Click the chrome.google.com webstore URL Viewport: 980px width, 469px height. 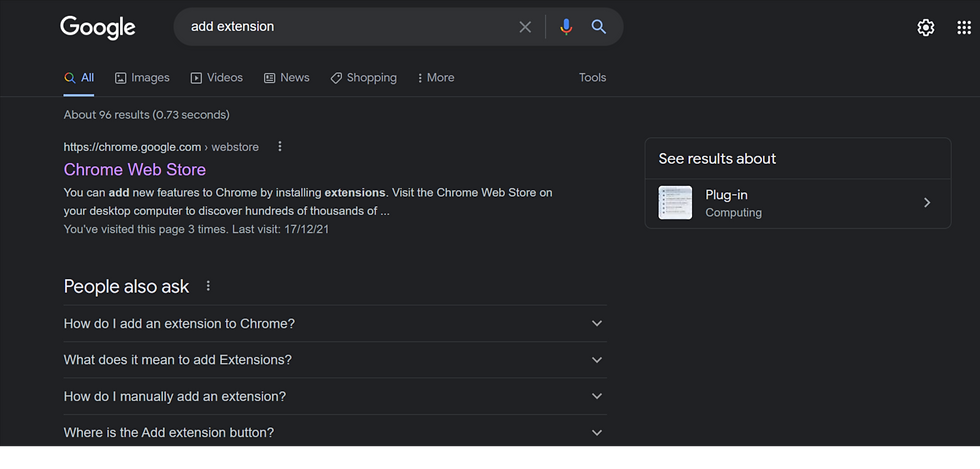(x=161, y=147)
